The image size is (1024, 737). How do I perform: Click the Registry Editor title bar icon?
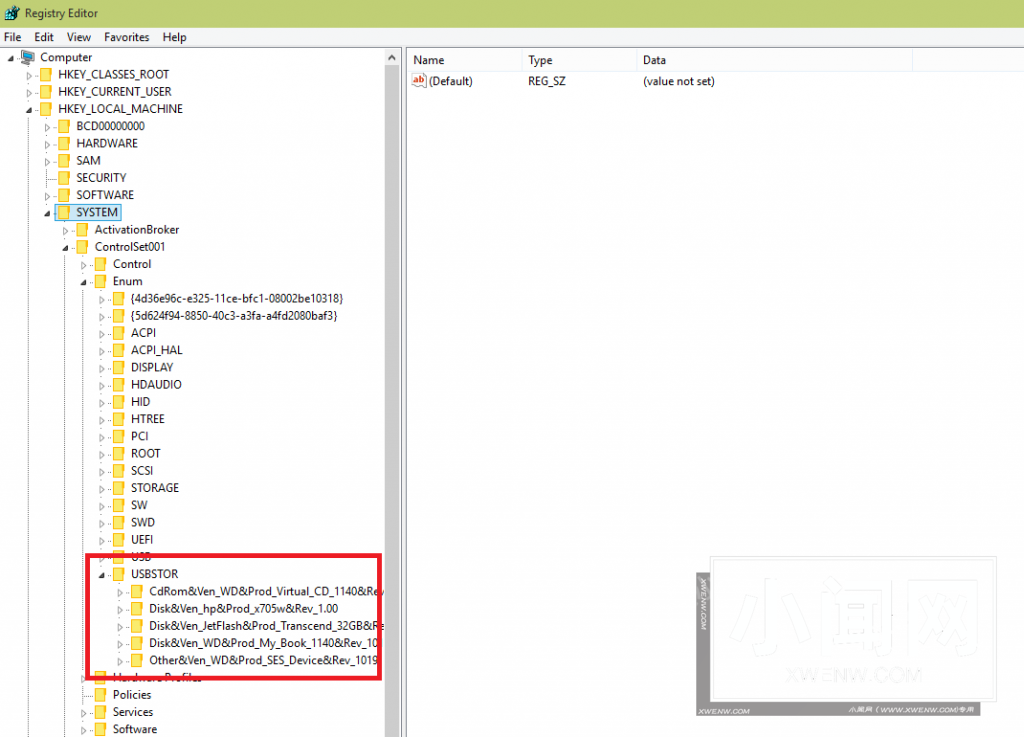[9, 10]
